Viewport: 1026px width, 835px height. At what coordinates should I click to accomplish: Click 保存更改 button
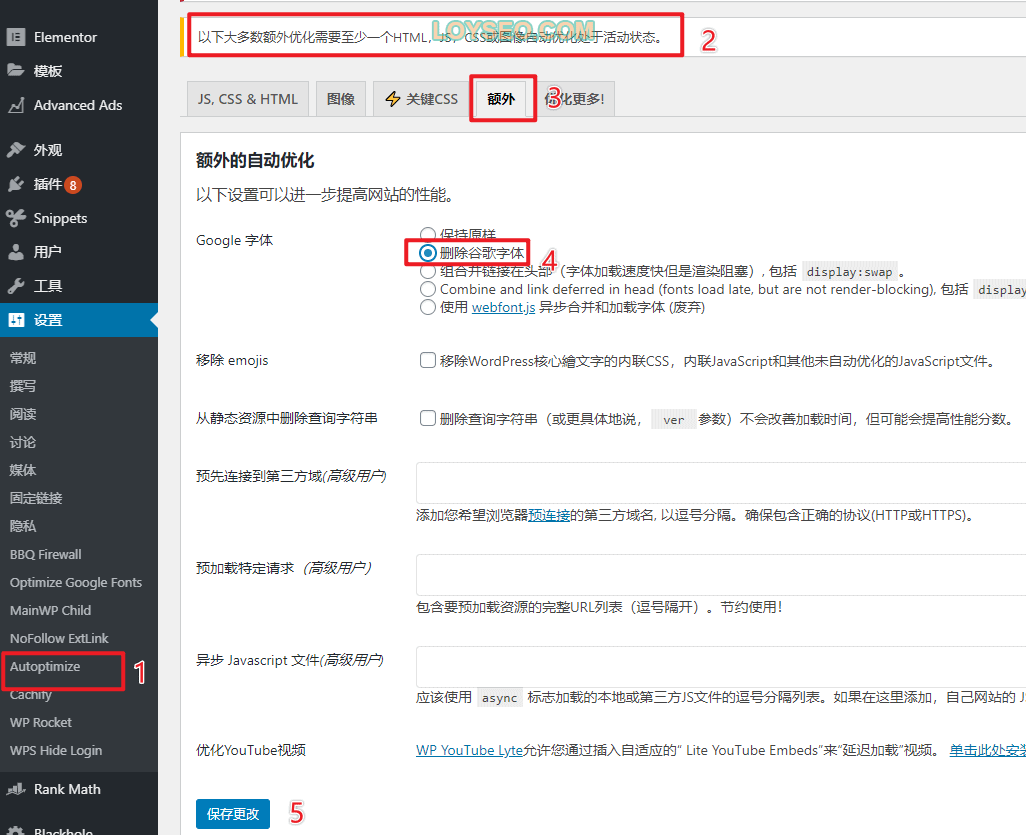[x=233, y=814]
